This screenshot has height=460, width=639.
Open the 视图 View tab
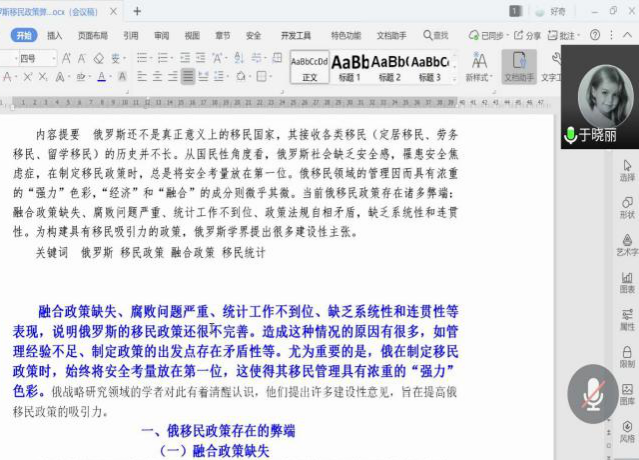pyautogui.click(x=192, y=35)
